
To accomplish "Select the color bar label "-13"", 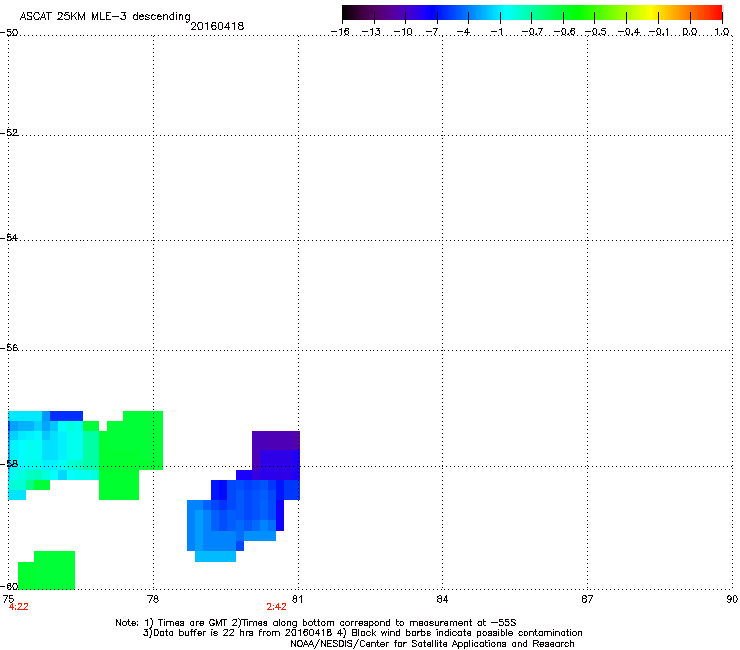I will (371, 32).
